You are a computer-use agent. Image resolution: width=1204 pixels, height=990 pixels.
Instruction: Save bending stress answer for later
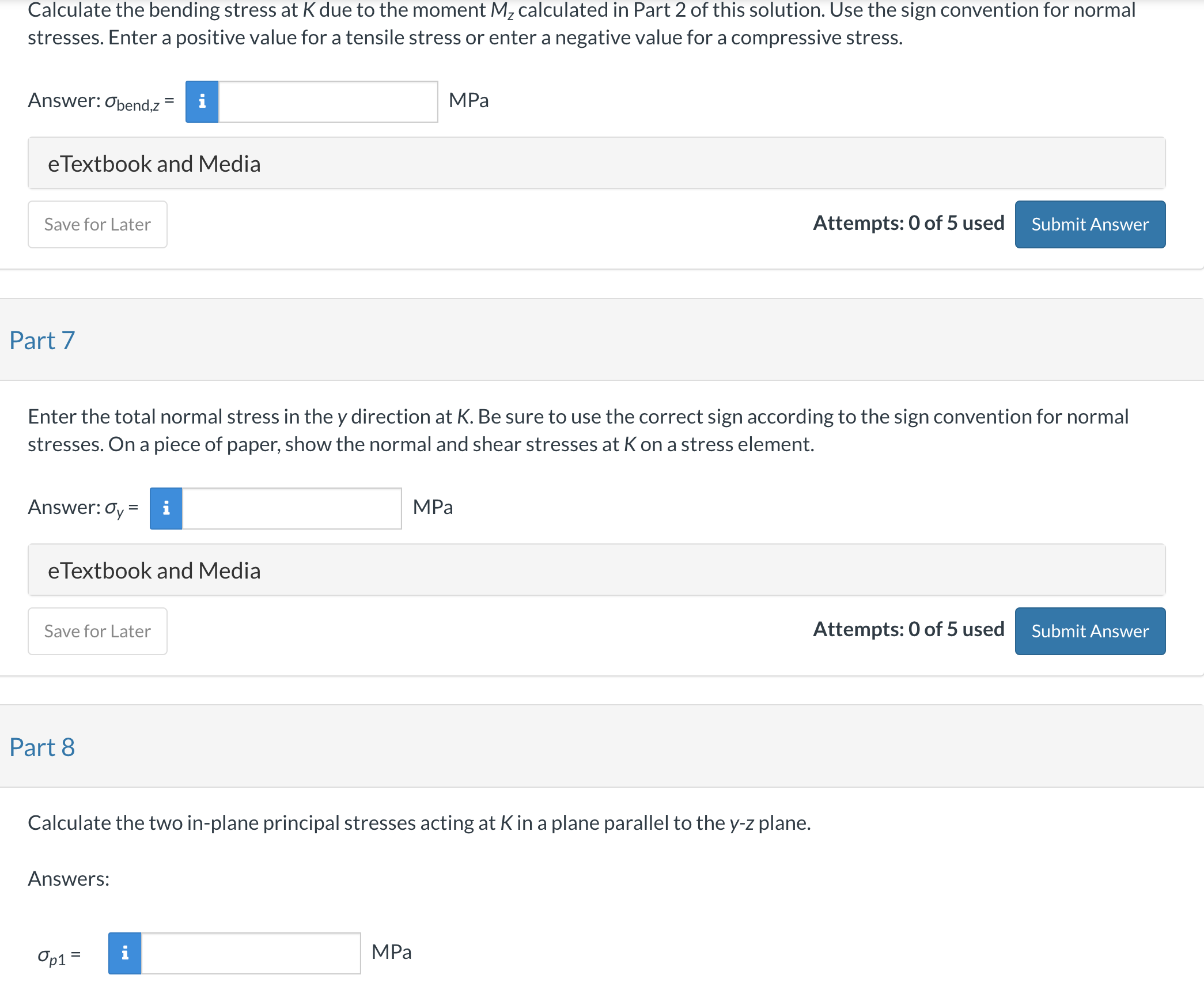pos(97,224)
